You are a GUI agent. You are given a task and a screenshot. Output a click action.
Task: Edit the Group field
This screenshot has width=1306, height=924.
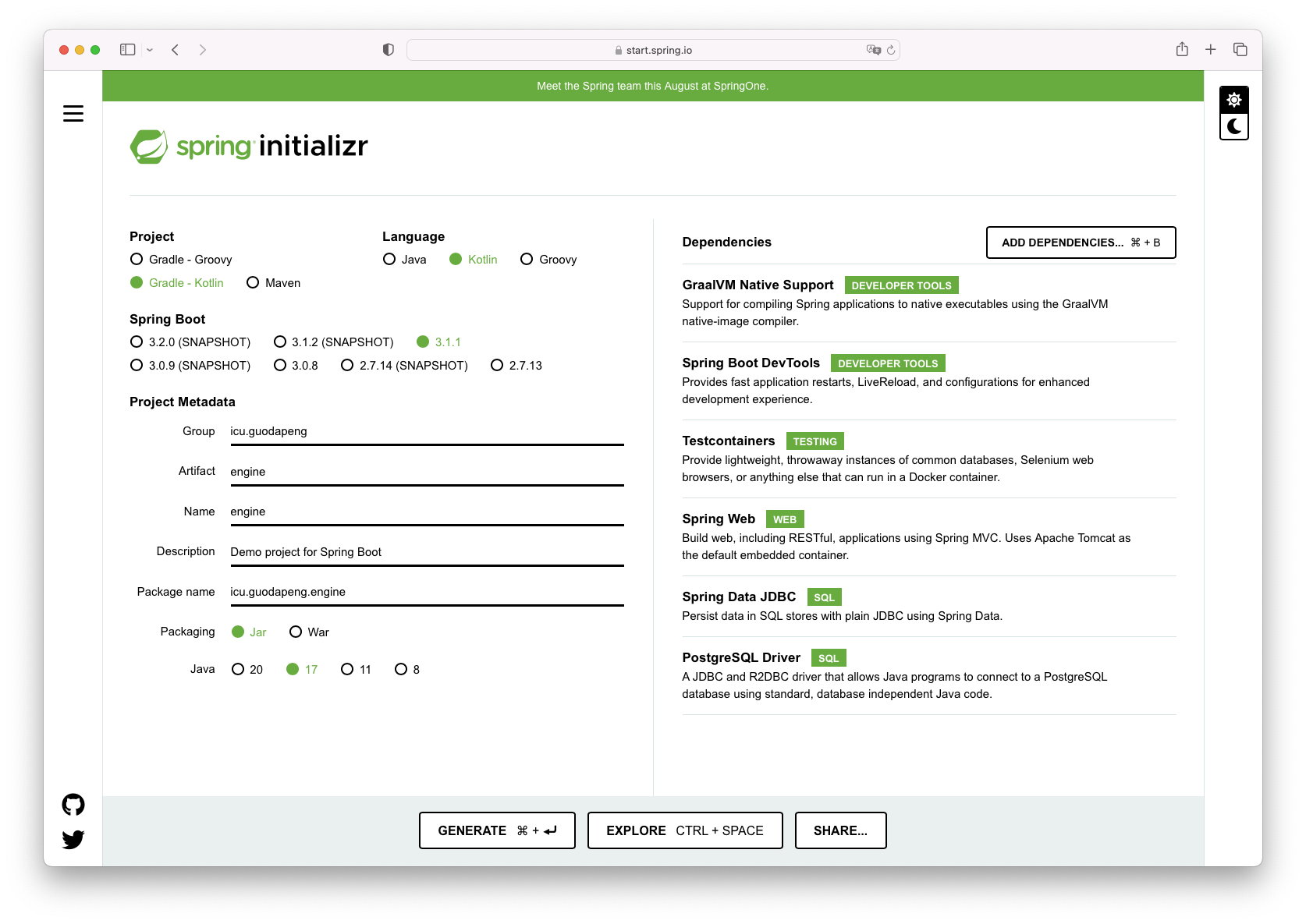tap(427, 432)
